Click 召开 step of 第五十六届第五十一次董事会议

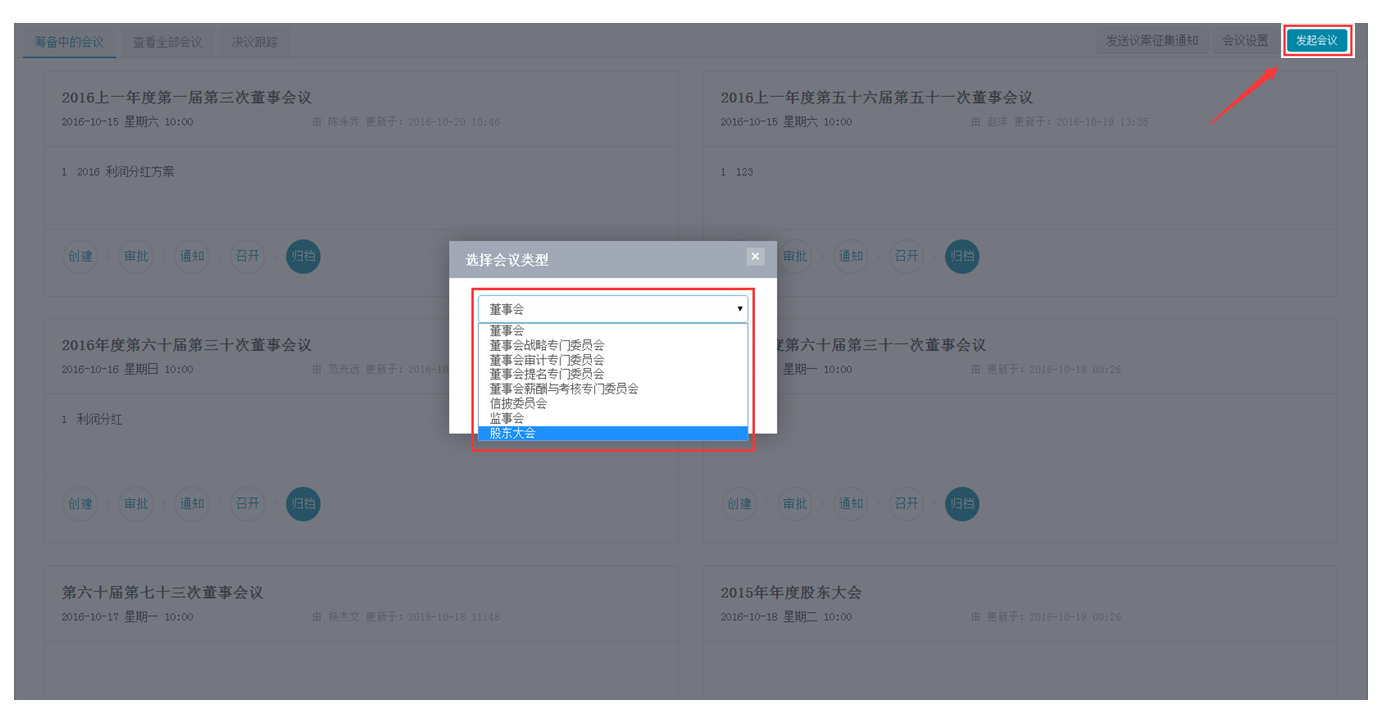[907, 256]
